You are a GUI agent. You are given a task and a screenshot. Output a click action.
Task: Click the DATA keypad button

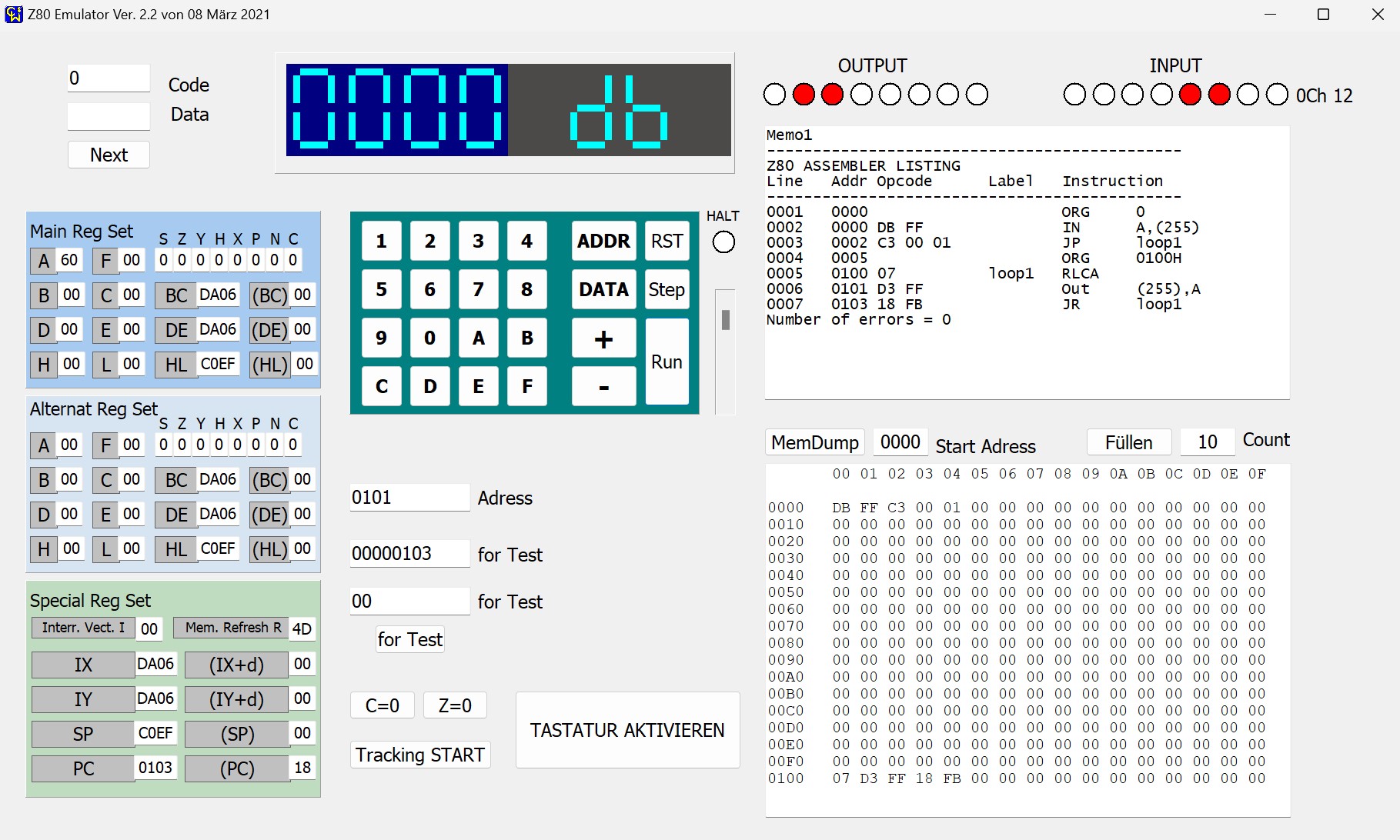pyautogui.click(x=603, y=289)
